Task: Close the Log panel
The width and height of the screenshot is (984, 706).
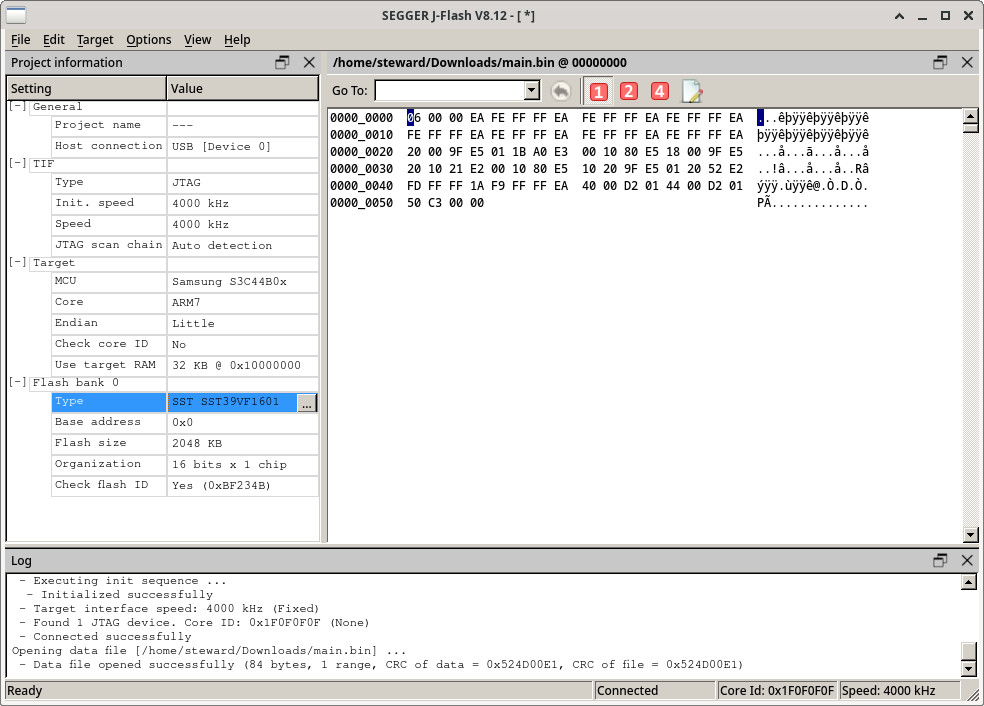Action: (x=967, y=560)
